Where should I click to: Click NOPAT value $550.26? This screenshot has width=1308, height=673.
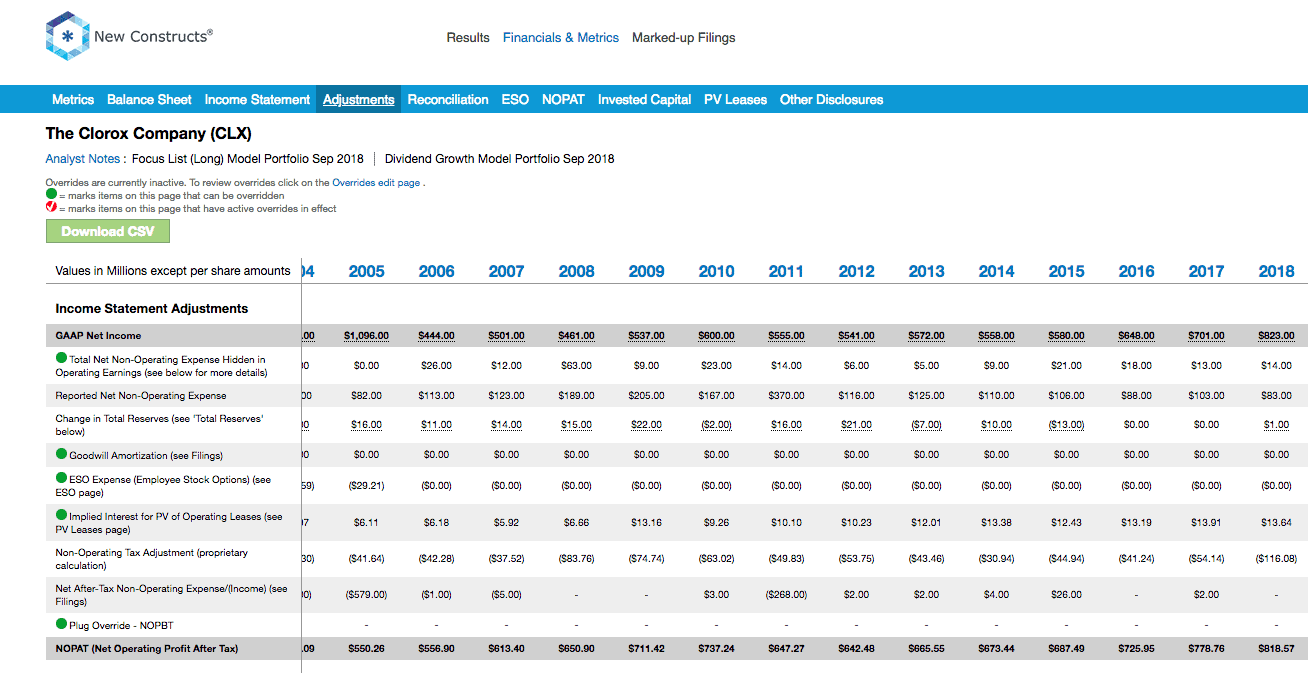click(x=366, y=649)
